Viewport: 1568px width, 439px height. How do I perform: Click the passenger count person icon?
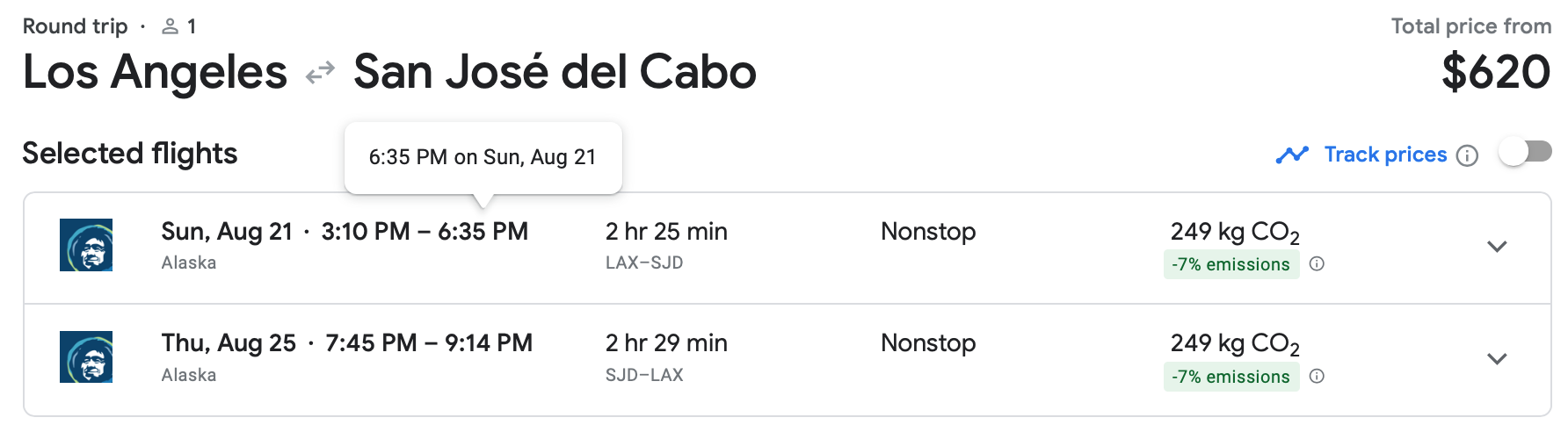click(x=171, y=27)
